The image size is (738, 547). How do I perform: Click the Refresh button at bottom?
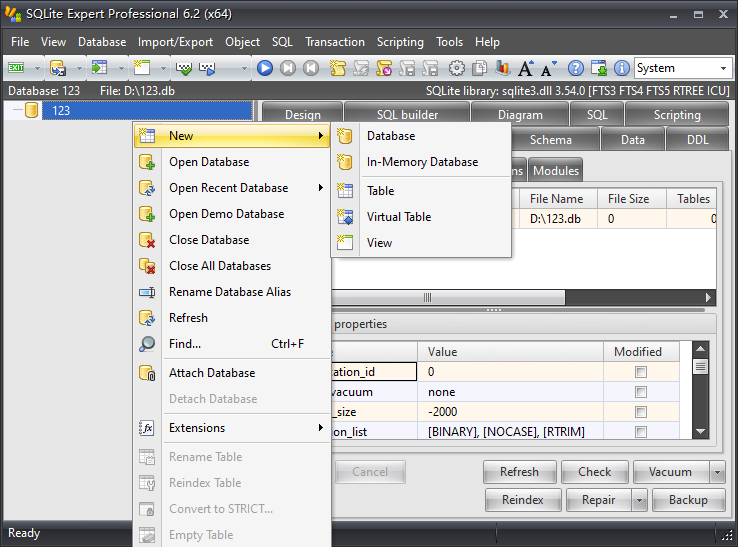click(520, 472)
